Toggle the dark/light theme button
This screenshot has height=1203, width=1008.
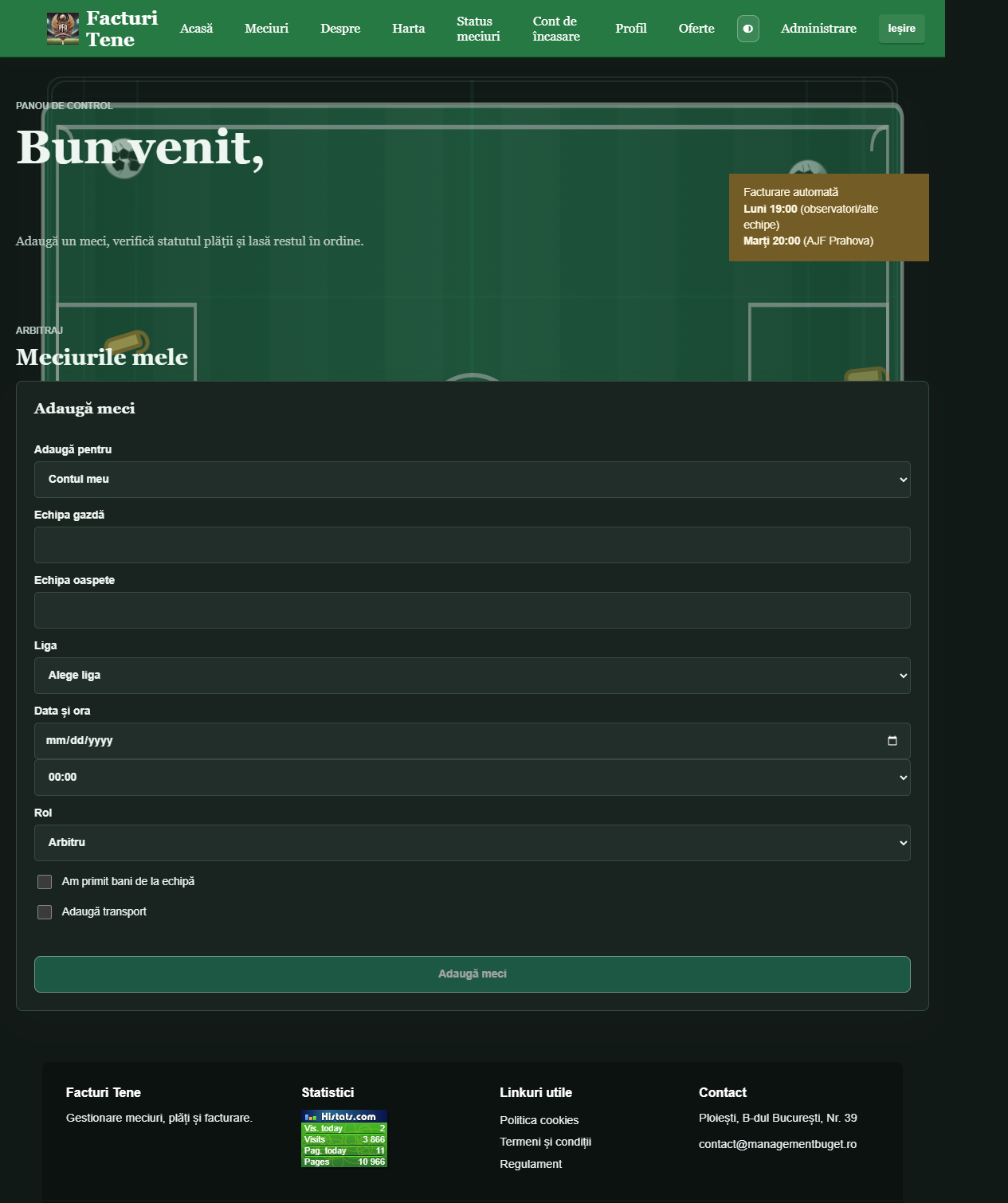pos(747,29)
